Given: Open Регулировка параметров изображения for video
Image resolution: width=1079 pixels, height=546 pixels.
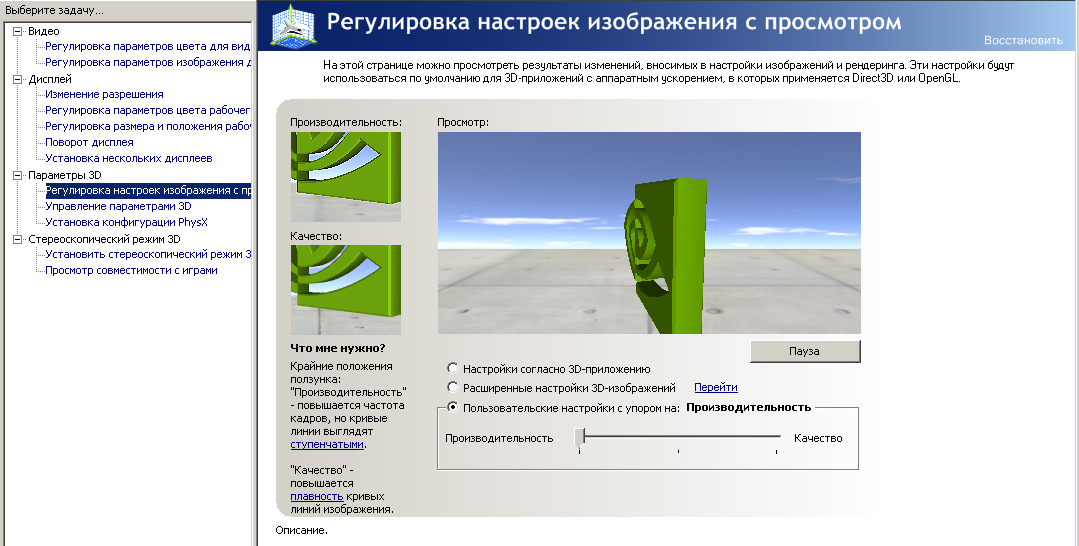Looking at the screenshot, I should click(x=147, y=62).
